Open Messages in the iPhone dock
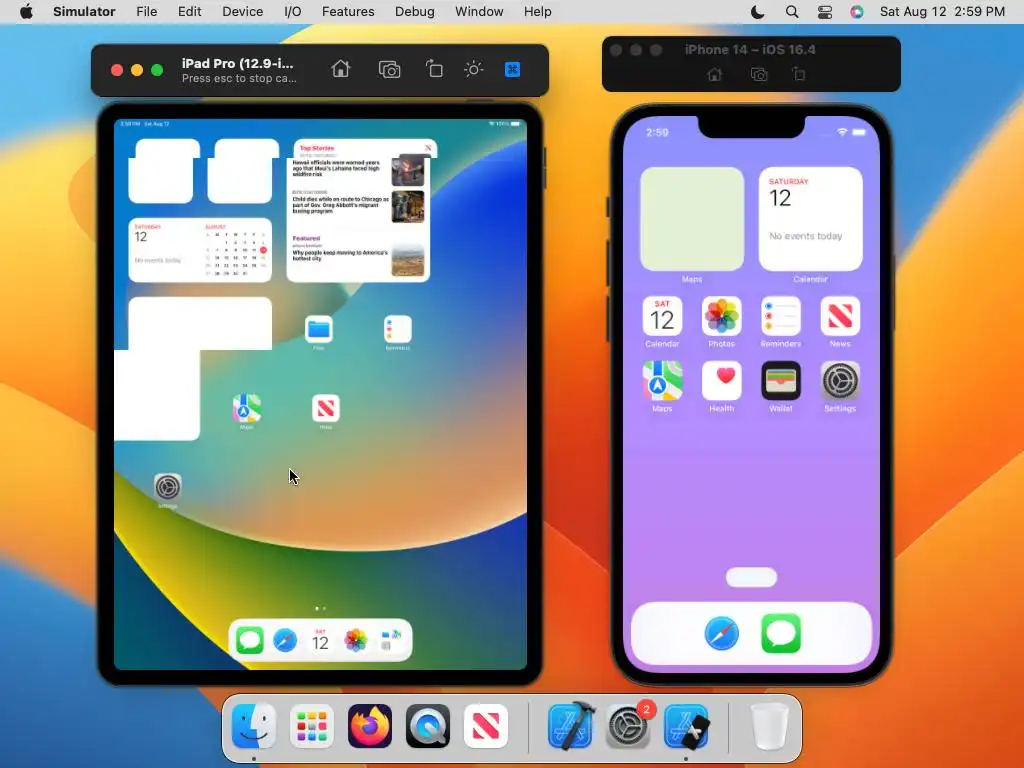 click(x=781, y=633)
